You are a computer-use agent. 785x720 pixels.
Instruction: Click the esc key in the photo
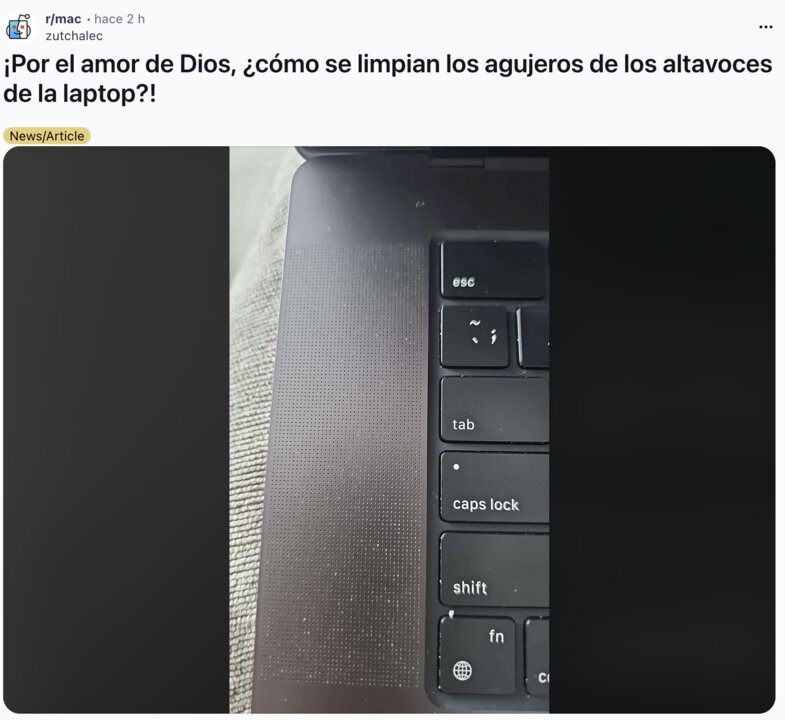(x=493, y=270)
